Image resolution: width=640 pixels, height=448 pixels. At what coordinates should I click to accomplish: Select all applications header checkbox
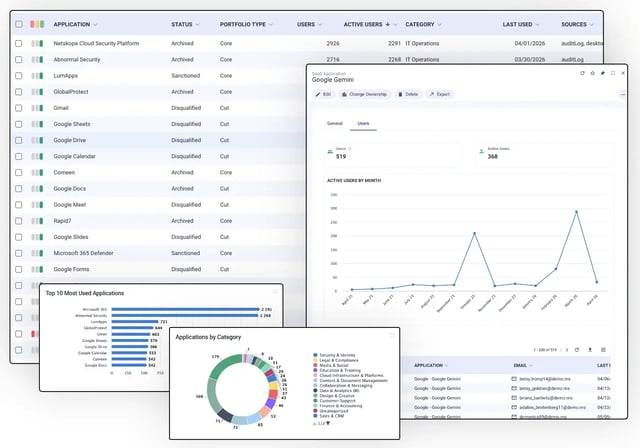(19, 24)
